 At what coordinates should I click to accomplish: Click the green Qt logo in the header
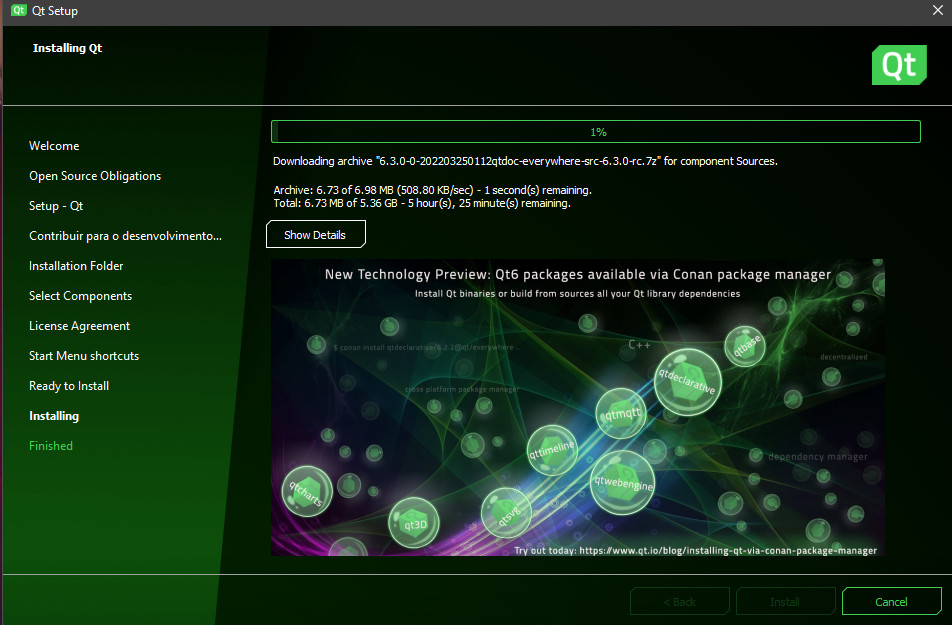coord(898,65)
